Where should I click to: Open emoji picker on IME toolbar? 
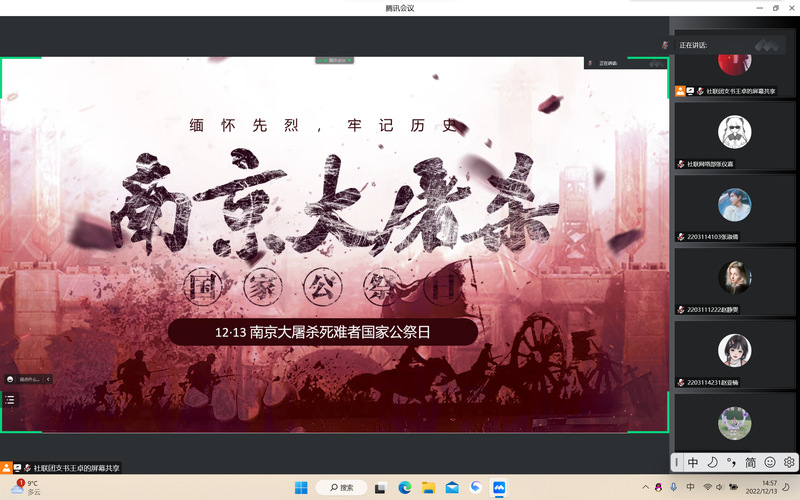click(x=770, y=462)
